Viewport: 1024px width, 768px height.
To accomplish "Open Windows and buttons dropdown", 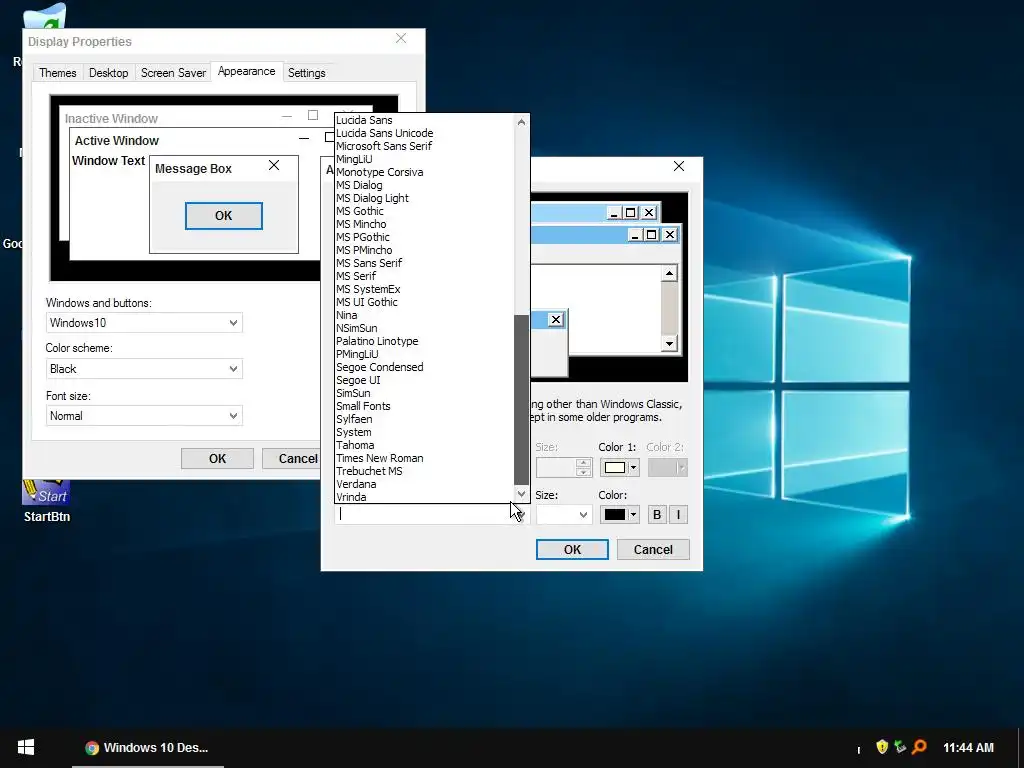I will click(144, 323).
